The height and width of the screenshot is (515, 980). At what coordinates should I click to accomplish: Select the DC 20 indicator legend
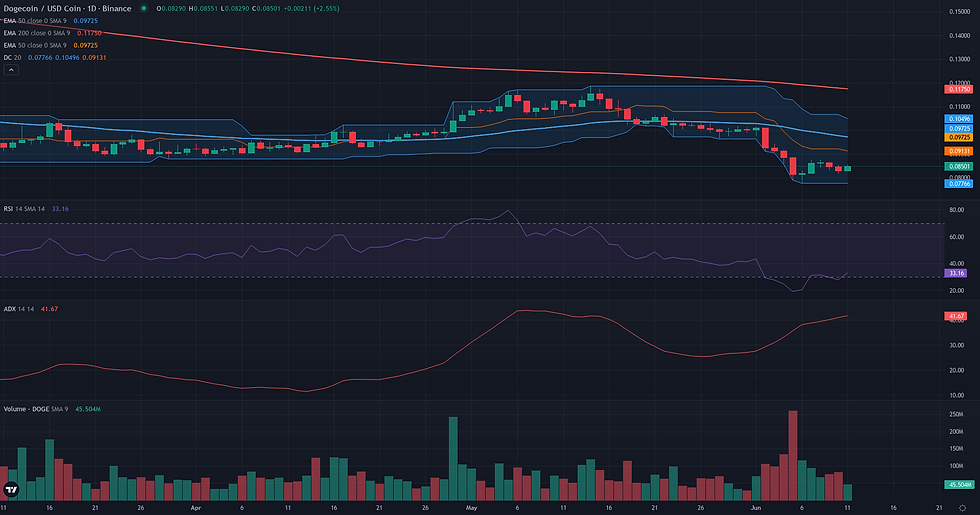point(55,58)
